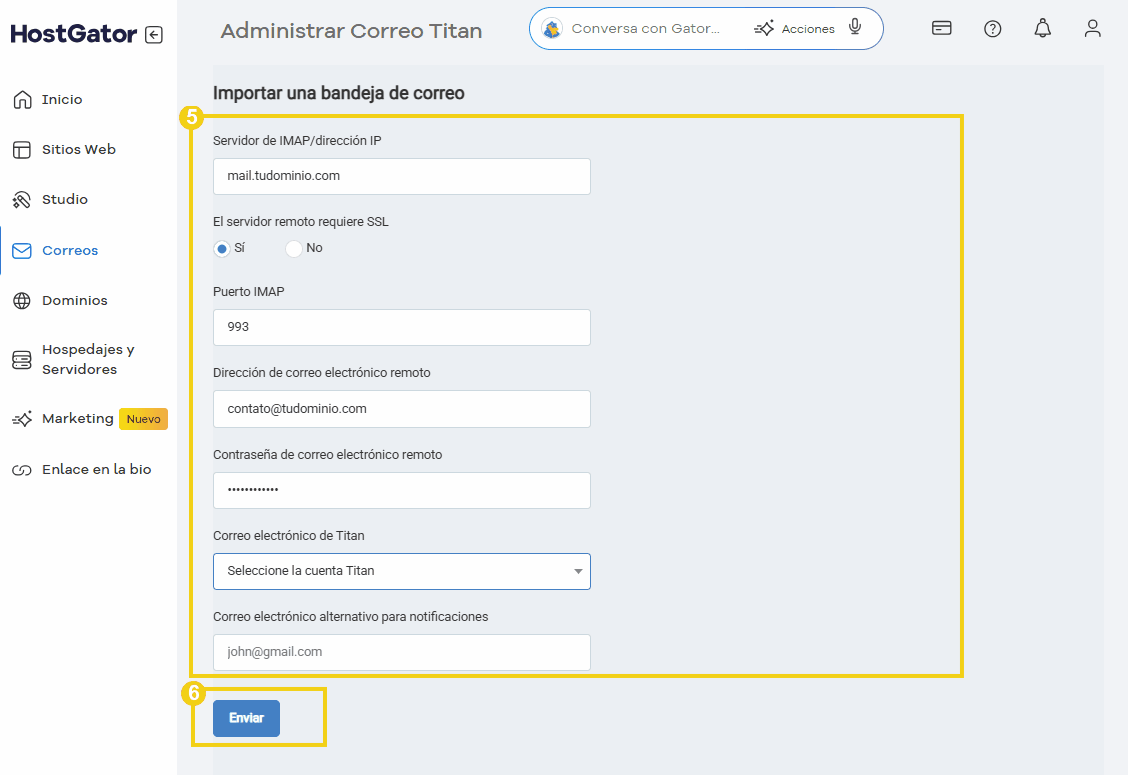The width and height of the screenshot is (1128, 775).
Task: Click the microphone icon in the Gator search bar
Action: pos(855,28)
